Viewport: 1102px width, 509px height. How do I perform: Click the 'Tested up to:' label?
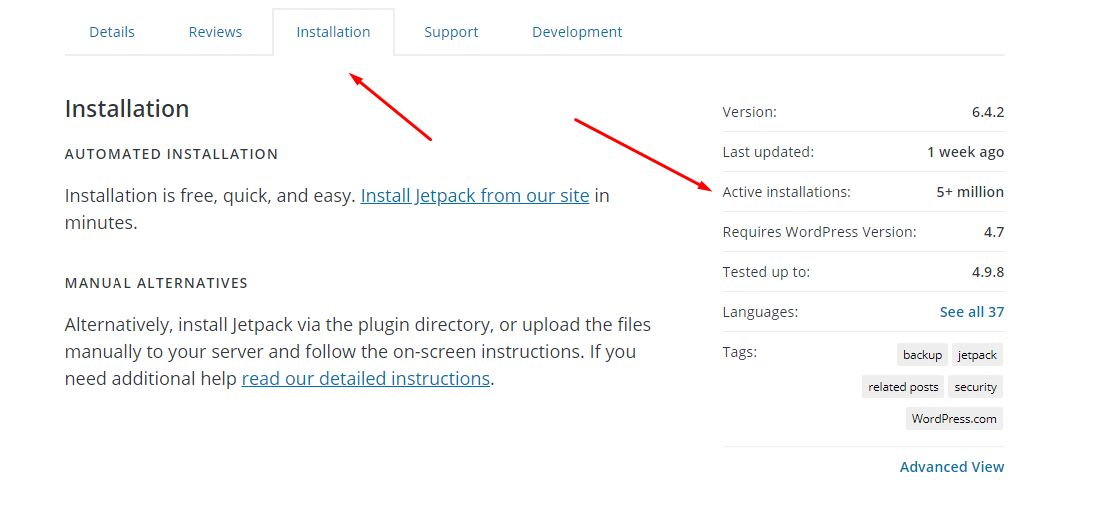[x=766, y=272]
